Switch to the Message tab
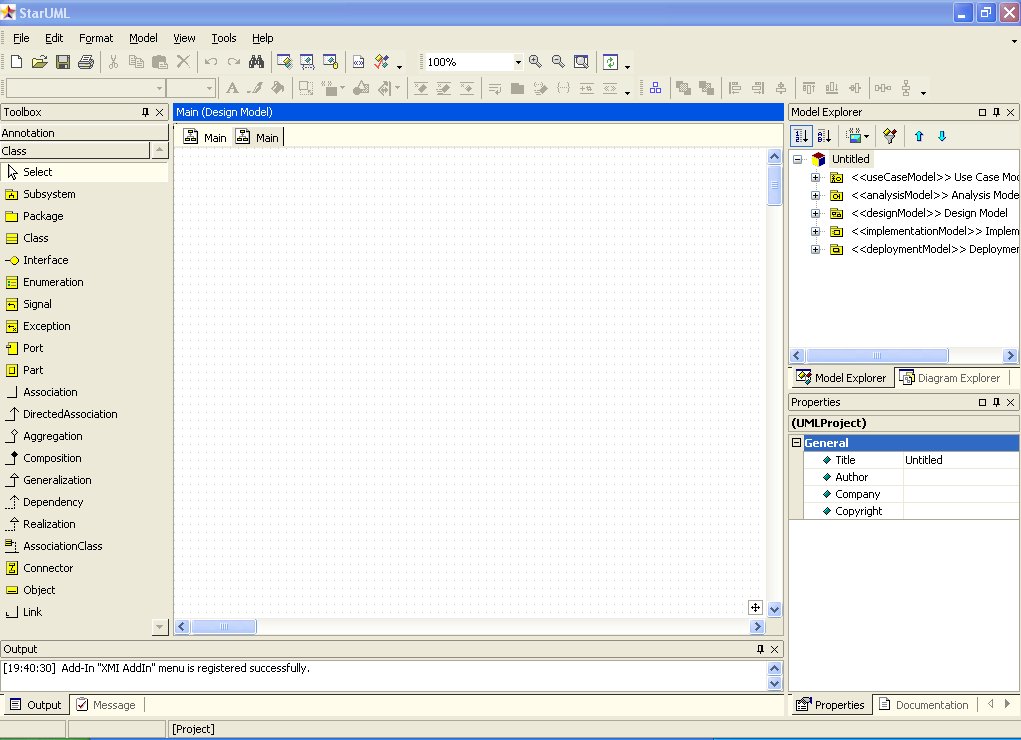 coord(106,705)
